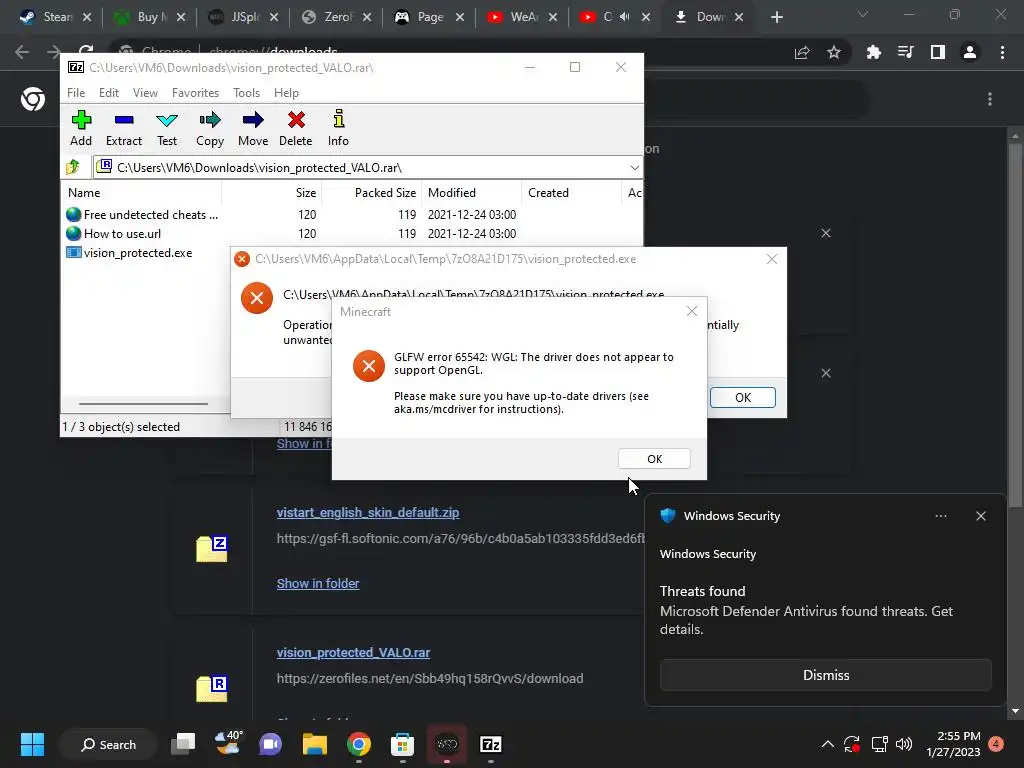Click the Move toolbar icon
1024x768 pixels.
pyautogui.click(x=253, y=128)
